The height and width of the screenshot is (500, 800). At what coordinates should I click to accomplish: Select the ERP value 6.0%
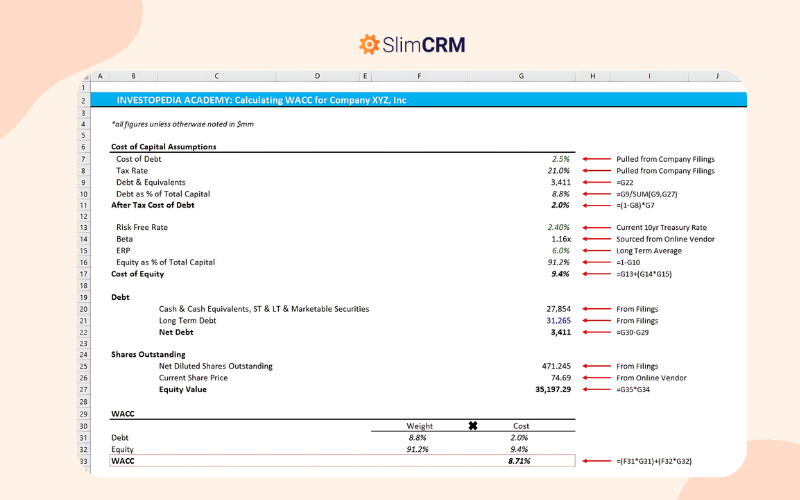[x=560, y=251]
